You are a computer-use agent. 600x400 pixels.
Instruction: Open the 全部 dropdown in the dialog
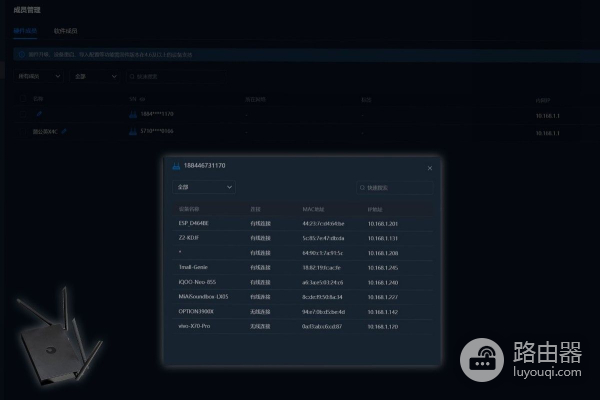[x=204, y=187]
